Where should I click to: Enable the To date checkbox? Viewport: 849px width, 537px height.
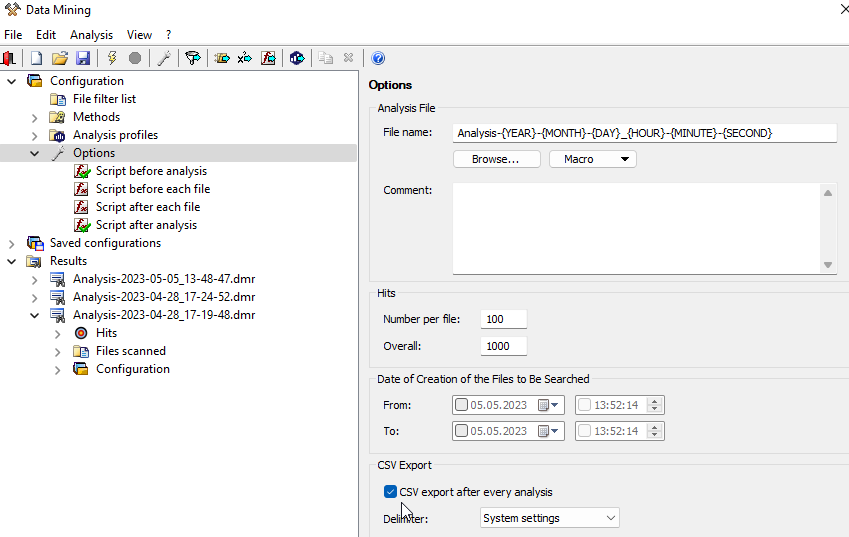(461, 430)
